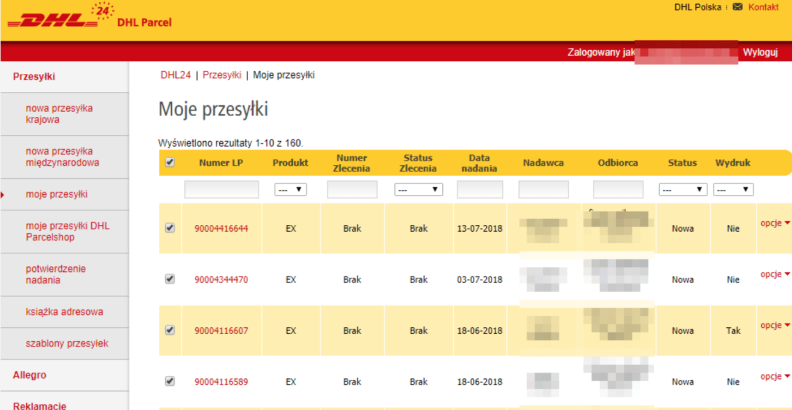The width and height of the screenshot is (792, 410).
Task: Sort by Data nadania column header
Action: [479, 163]
